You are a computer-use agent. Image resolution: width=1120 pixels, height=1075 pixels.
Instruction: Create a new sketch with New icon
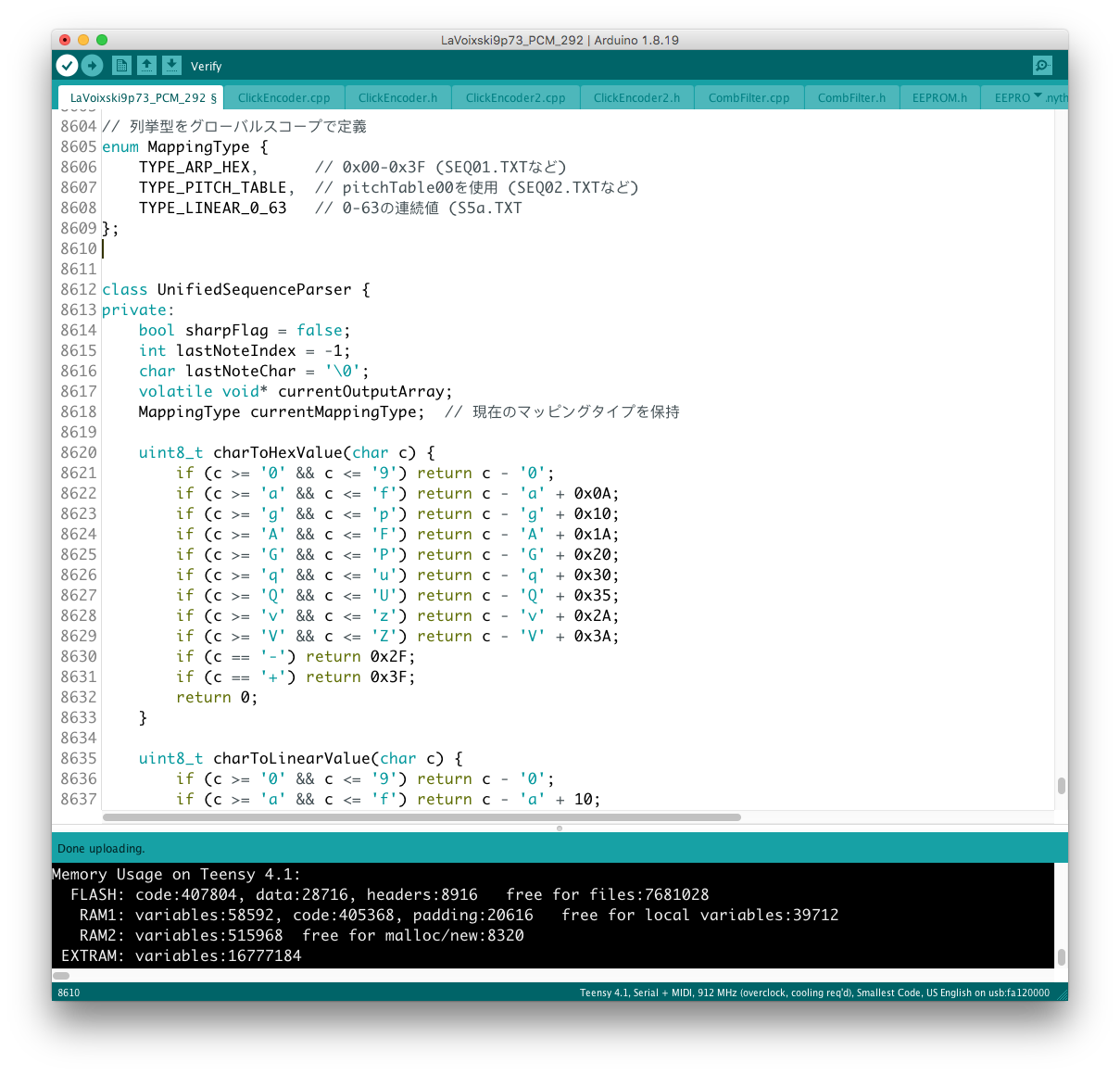[121, 65]
